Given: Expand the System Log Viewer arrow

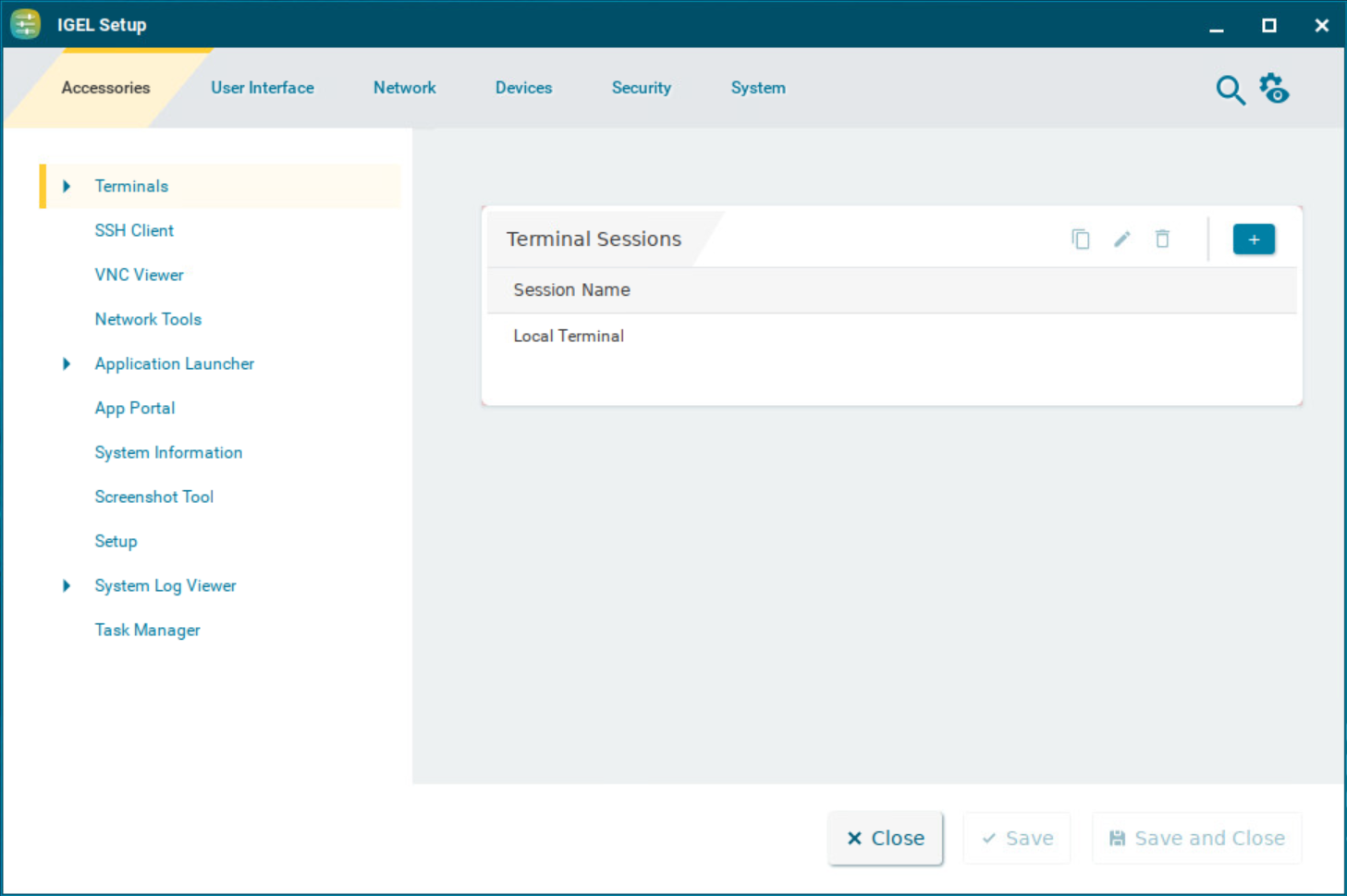Looking at the screenshot, I should 67,586.
